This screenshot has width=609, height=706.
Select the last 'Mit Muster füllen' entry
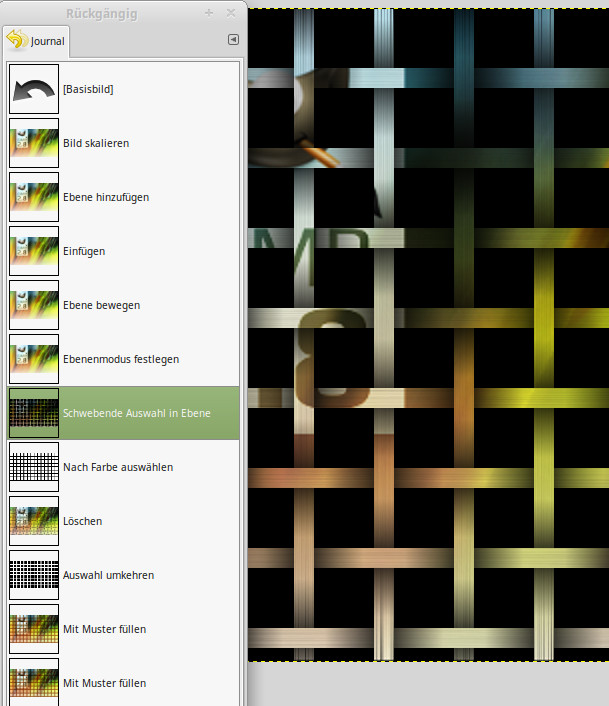tap(104, 683)
